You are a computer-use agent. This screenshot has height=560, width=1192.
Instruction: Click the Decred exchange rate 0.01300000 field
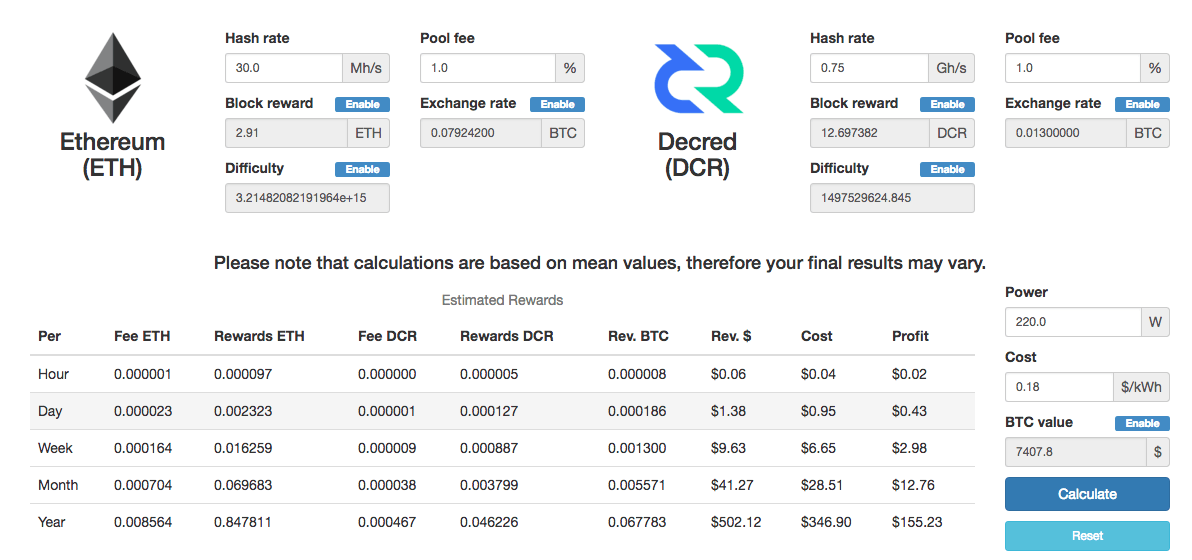[1066, 133]
